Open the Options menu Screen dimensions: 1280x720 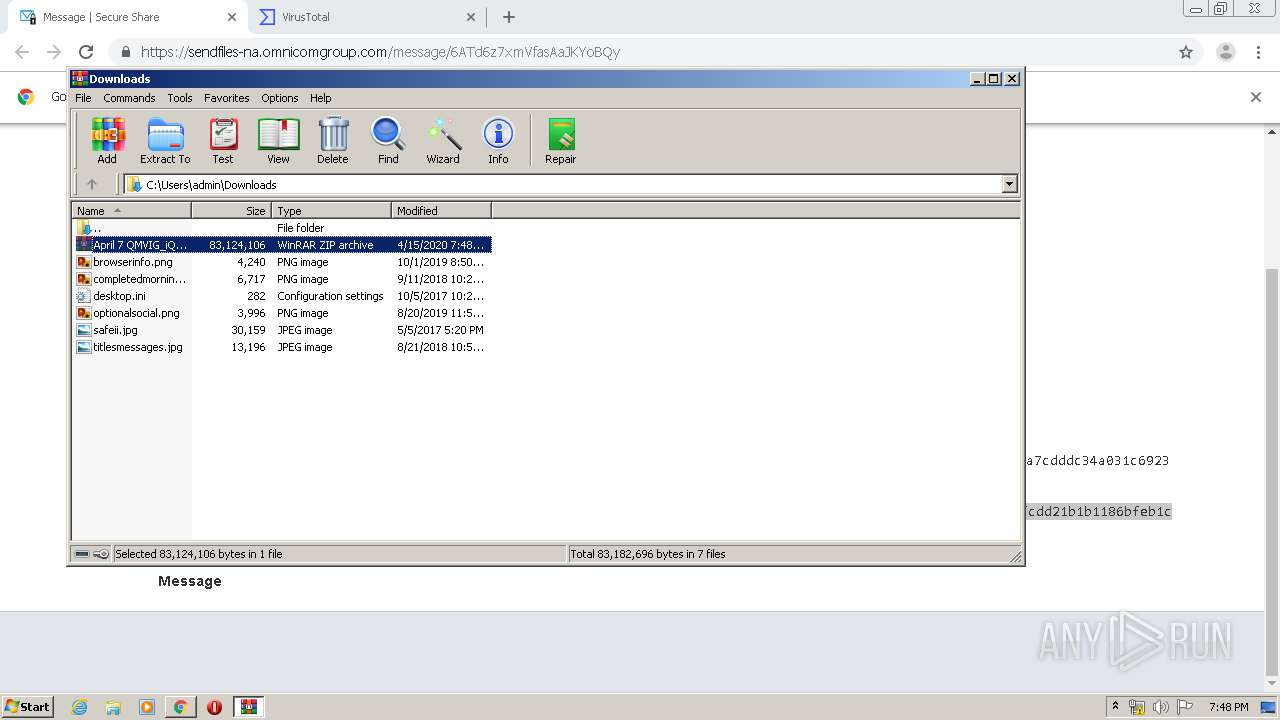point(280,98)
